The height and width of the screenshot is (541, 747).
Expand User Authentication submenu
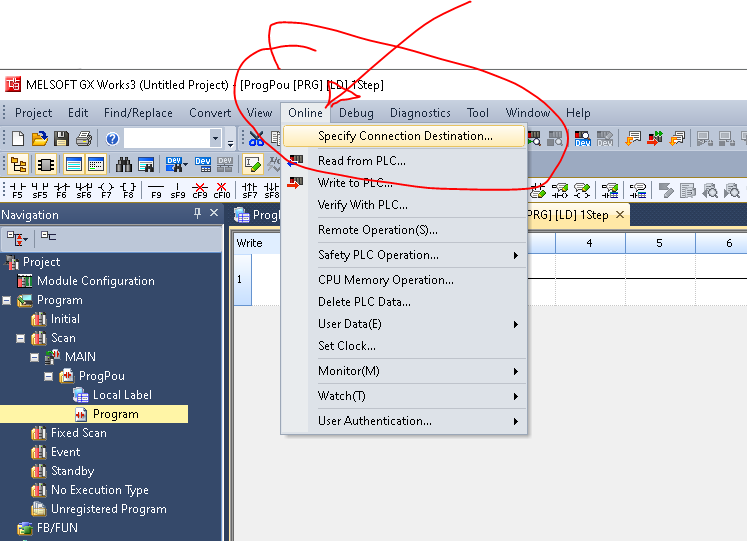coord(515,421)
